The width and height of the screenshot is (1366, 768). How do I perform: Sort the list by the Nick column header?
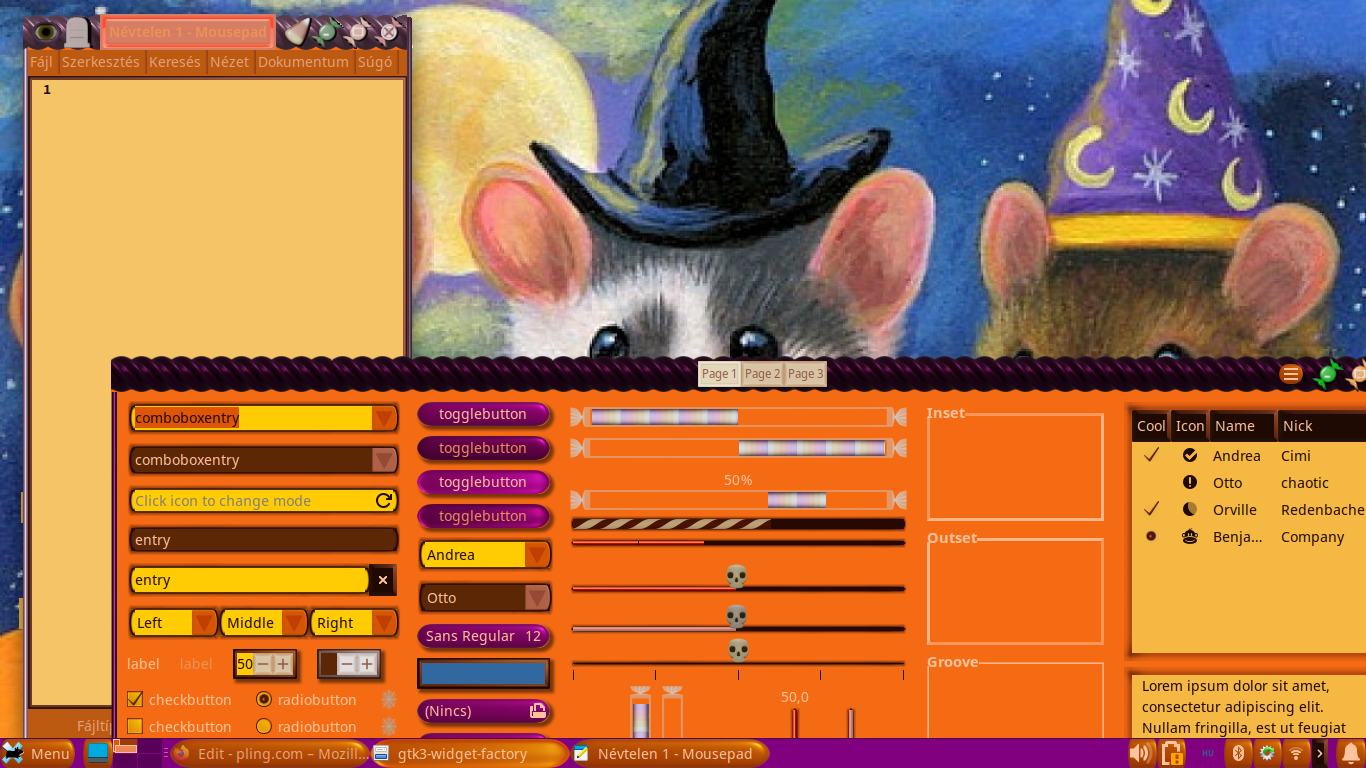[x=1322, y=426]
